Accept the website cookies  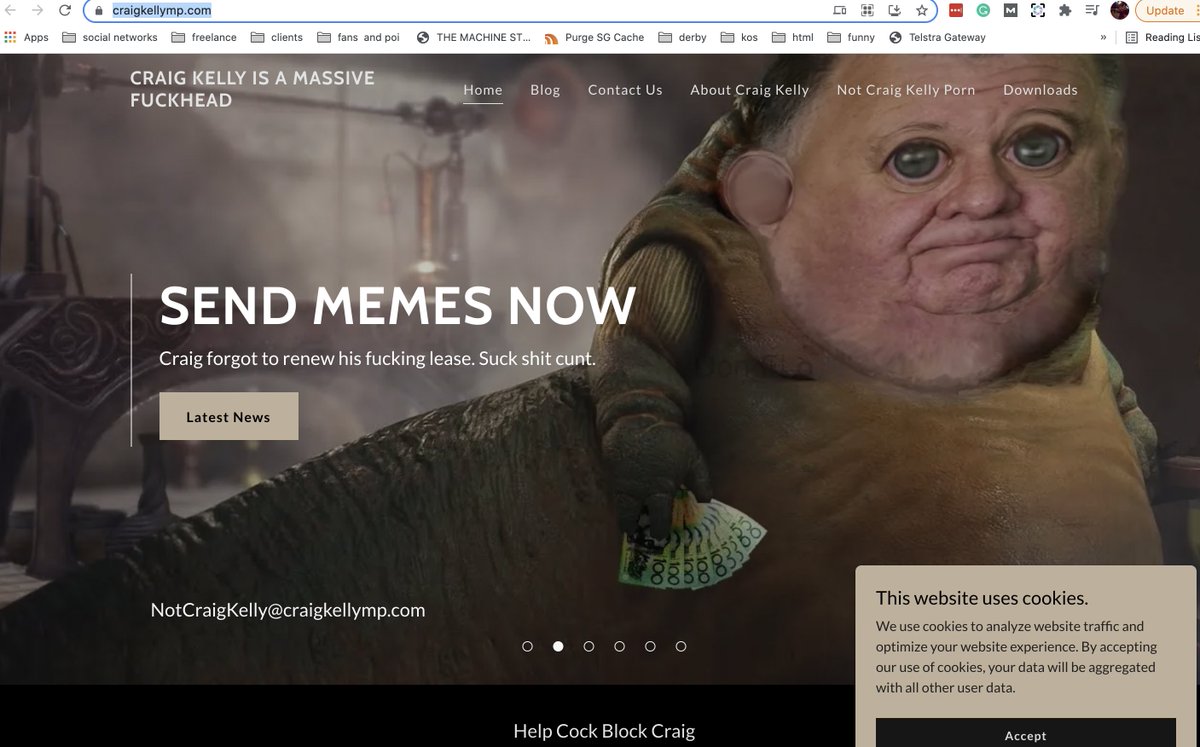click(1026, 734)
